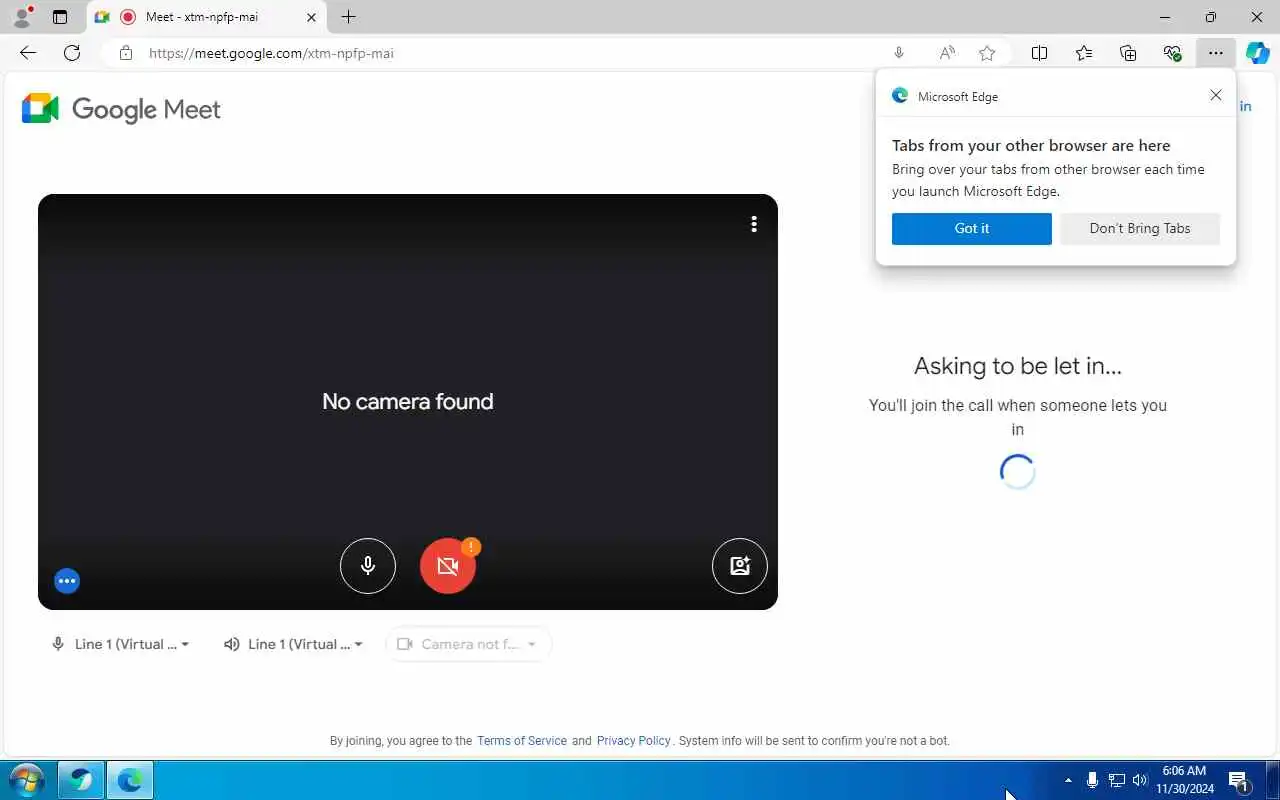1280x800 pixels.
Task: Select the Meet - xtm-npfp-mai tab
Action: click(207, 17)
